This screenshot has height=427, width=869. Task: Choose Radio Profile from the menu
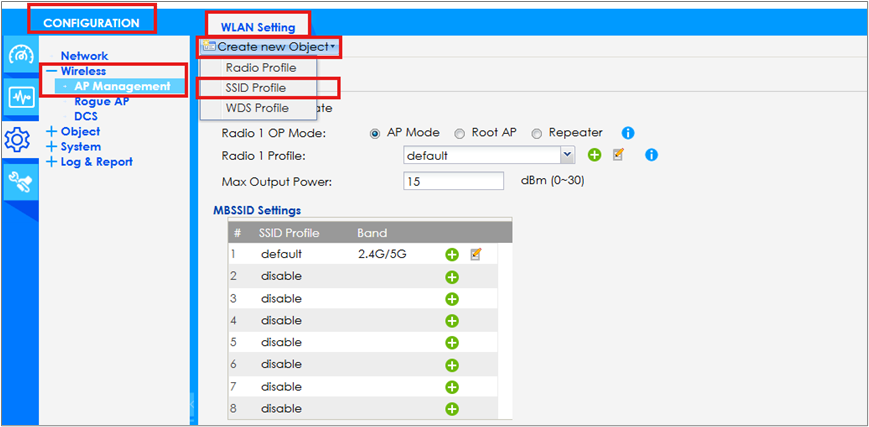(x=260, y=68)
